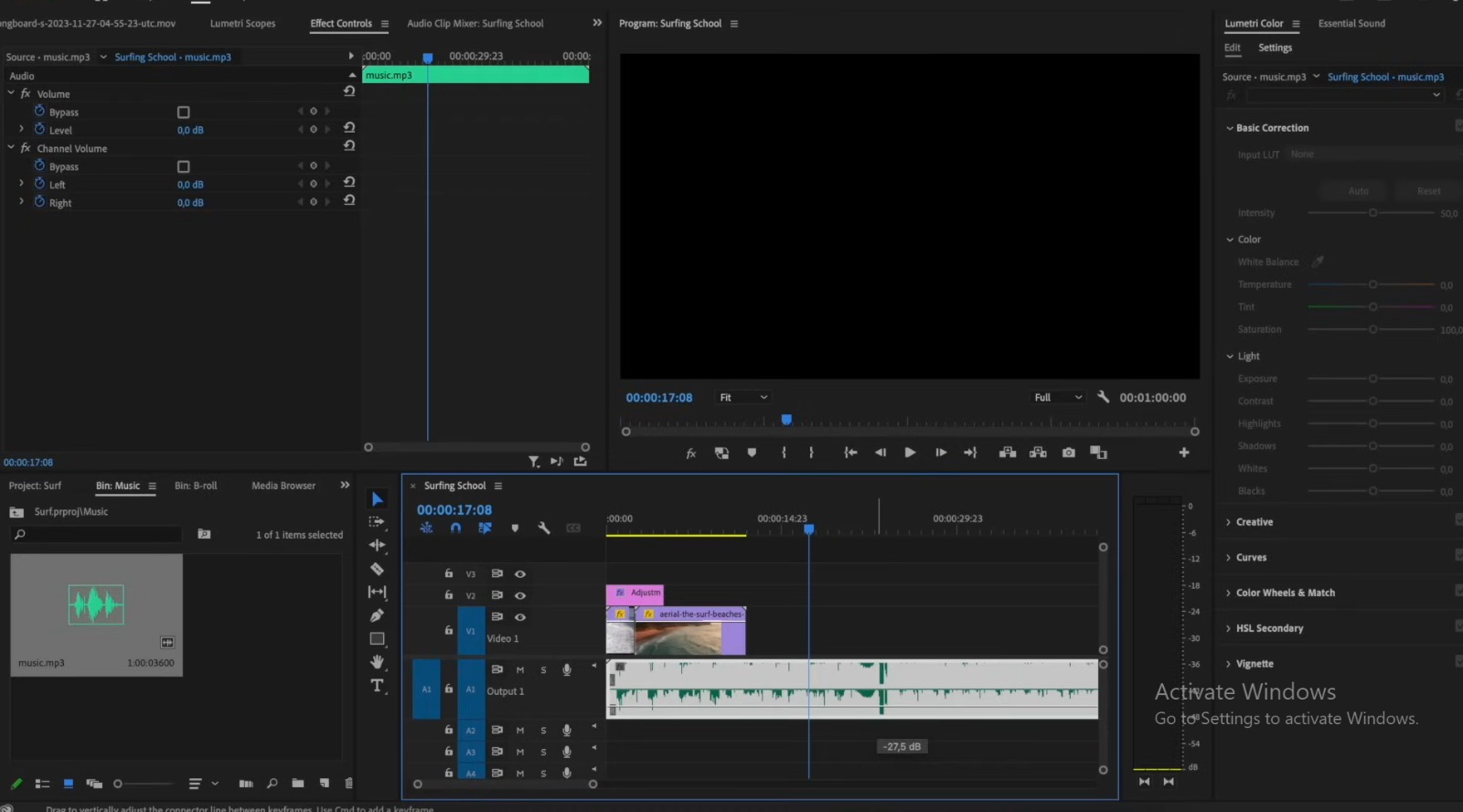1463x812 pixels.
Task: Click Lift button in Program monitor
Action: click(x=1008, y=453)
